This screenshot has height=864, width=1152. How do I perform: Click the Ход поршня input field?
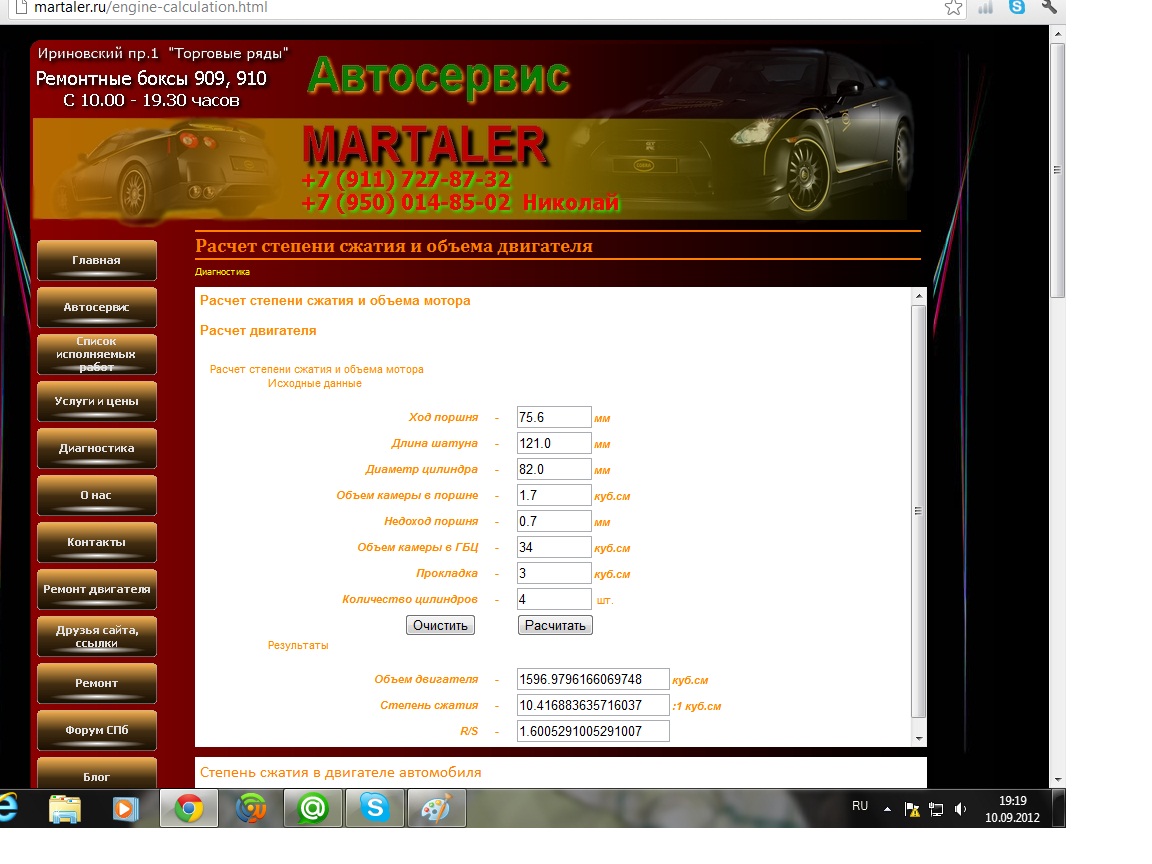(554, 417)
